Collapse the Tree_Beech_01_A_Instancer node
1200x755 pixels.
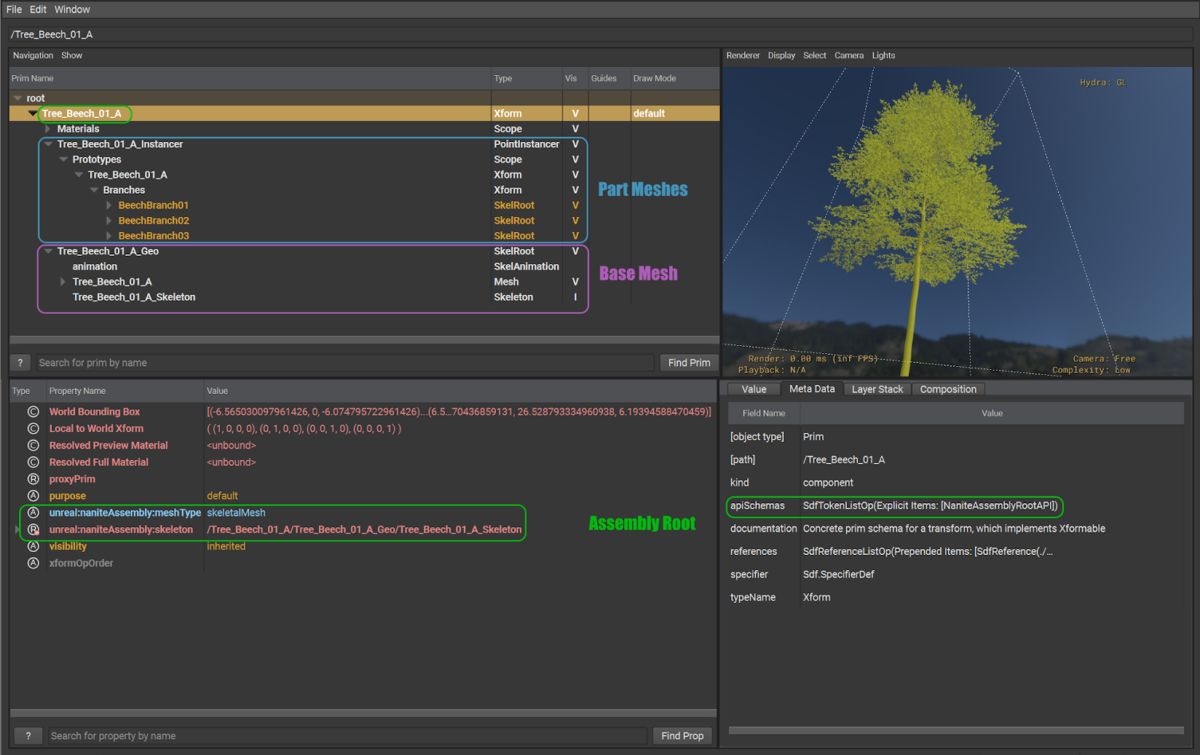tap(48, 144)
